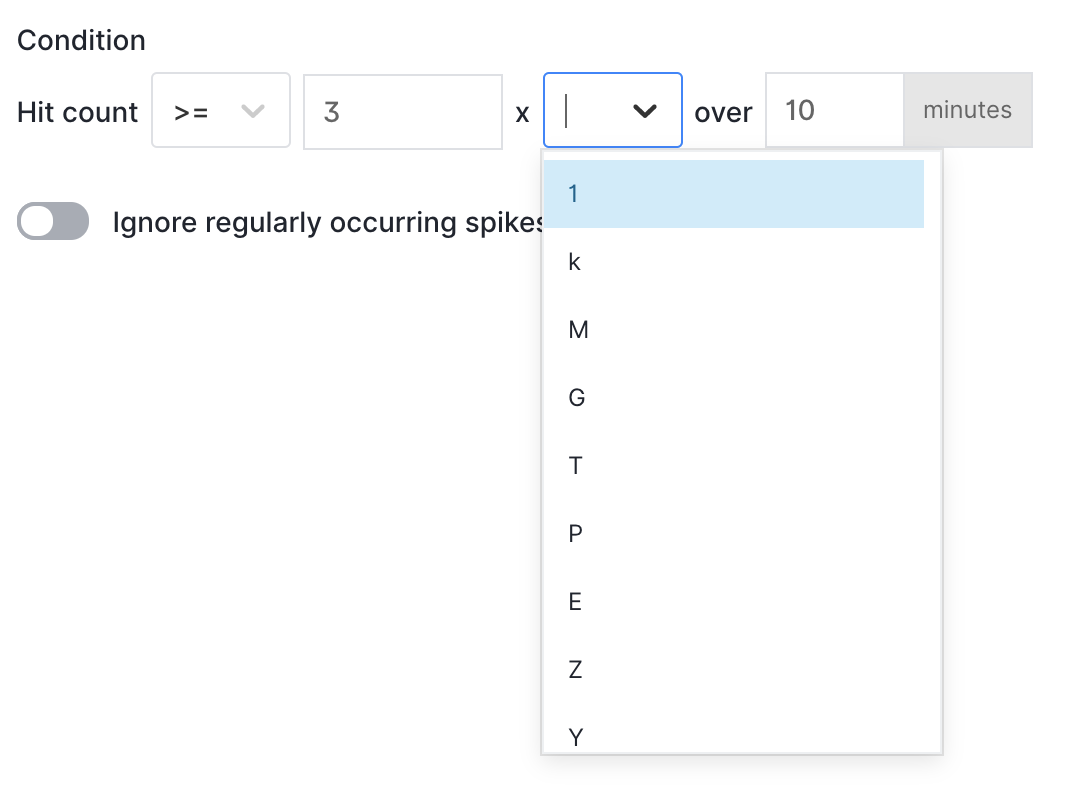Toggle Ignore regularly occurring spikes switch
The height and width of the screenshot is (788, 1092).
(53, 221)
